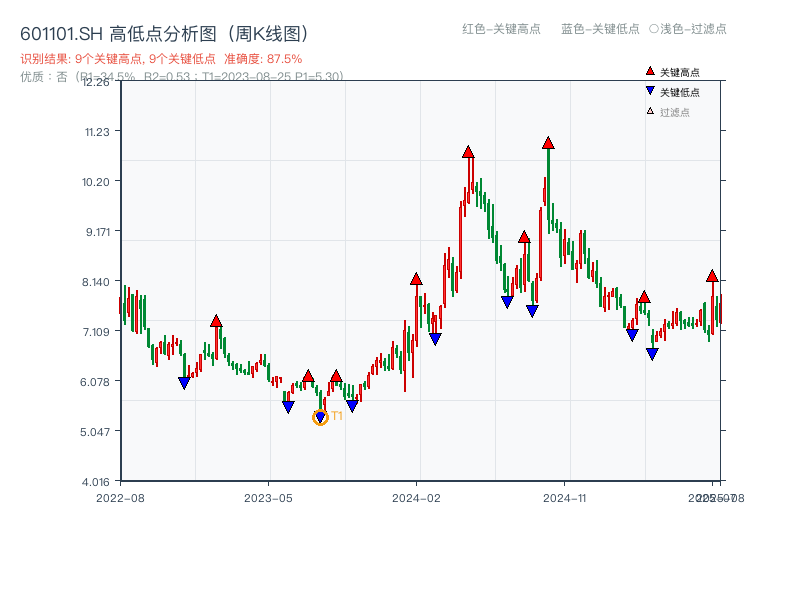Select the red high marker just after T1

336,377
